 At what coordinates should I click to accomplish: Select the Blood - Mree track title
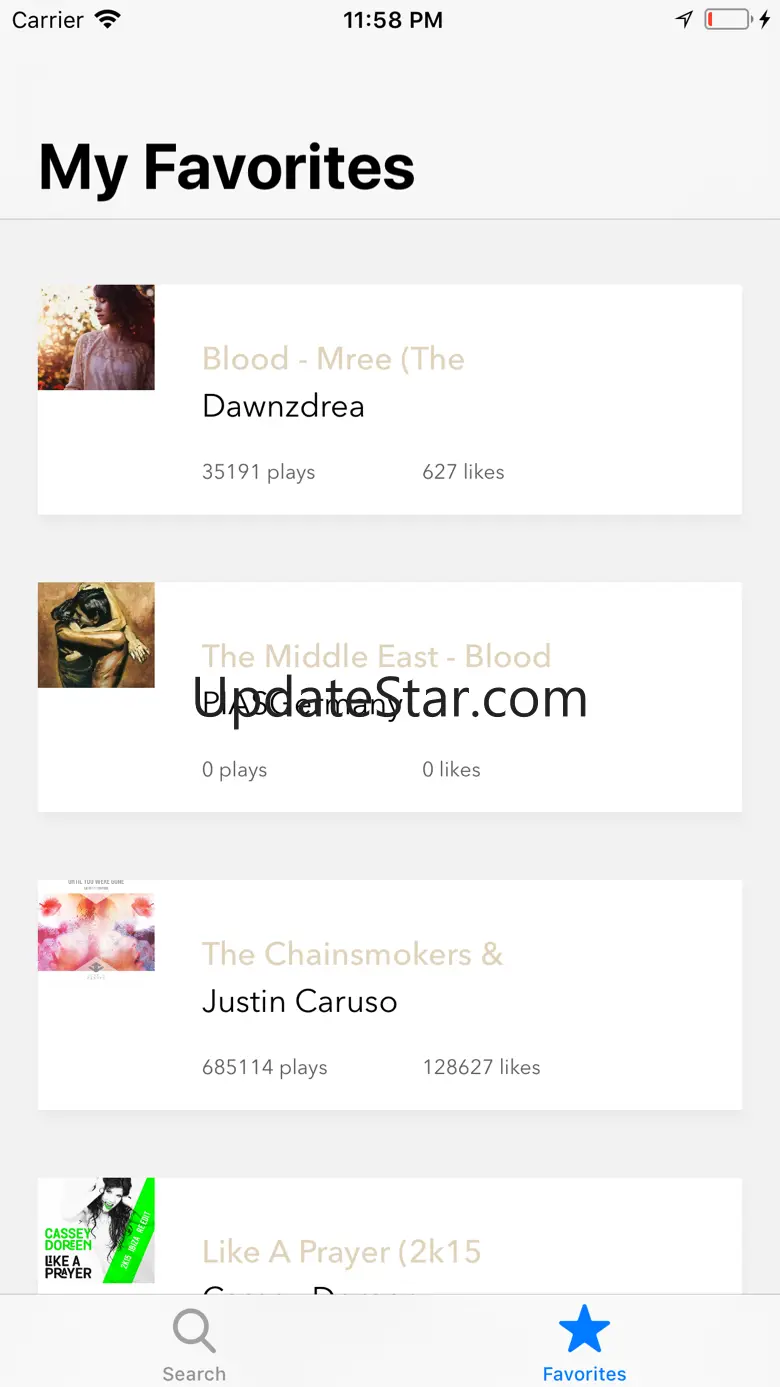[x=333, y=359]
